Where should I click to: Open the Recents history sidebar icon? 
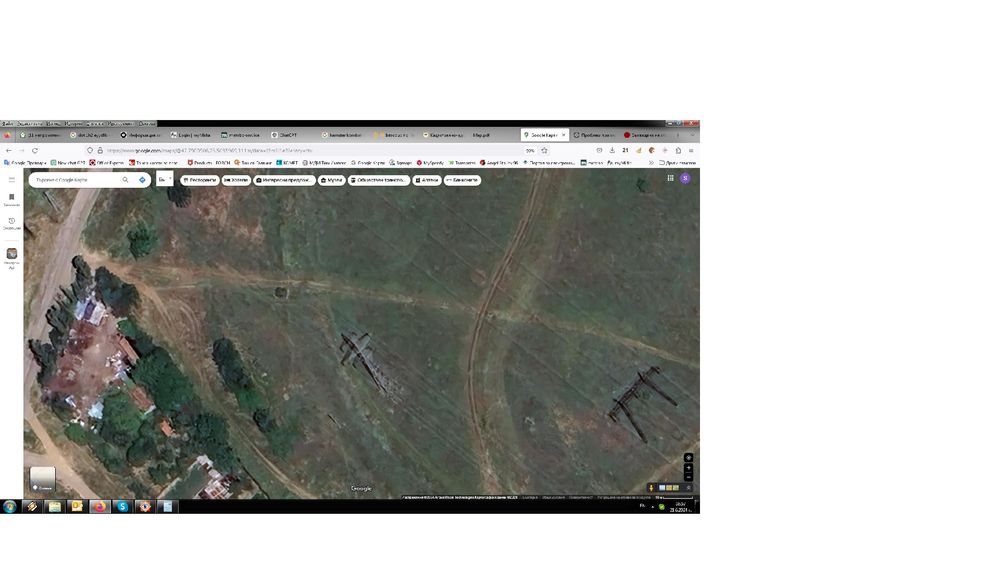(x=11, y=223)
